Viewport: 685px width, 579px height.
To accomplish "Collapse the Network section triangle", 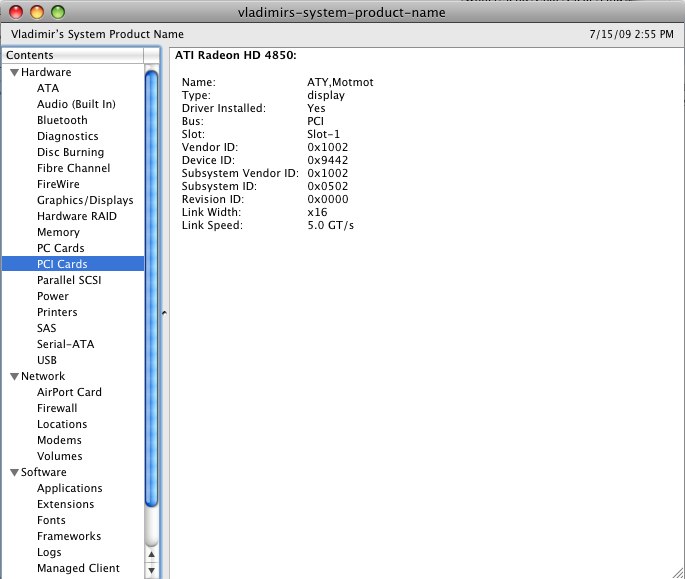I will click(x=14, y=377).
